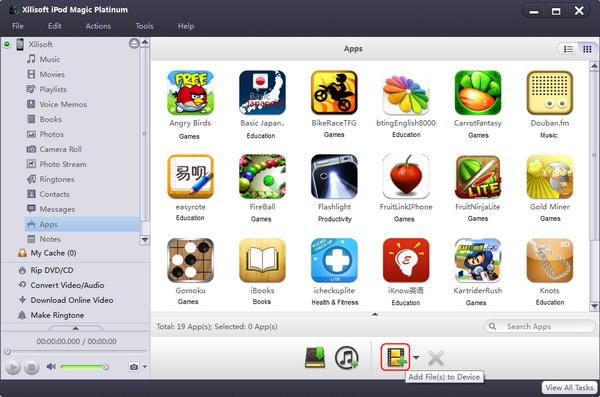600x397 pixels.
Task: Click sidebar scroll down arrow
Action: tap(145, 240)
